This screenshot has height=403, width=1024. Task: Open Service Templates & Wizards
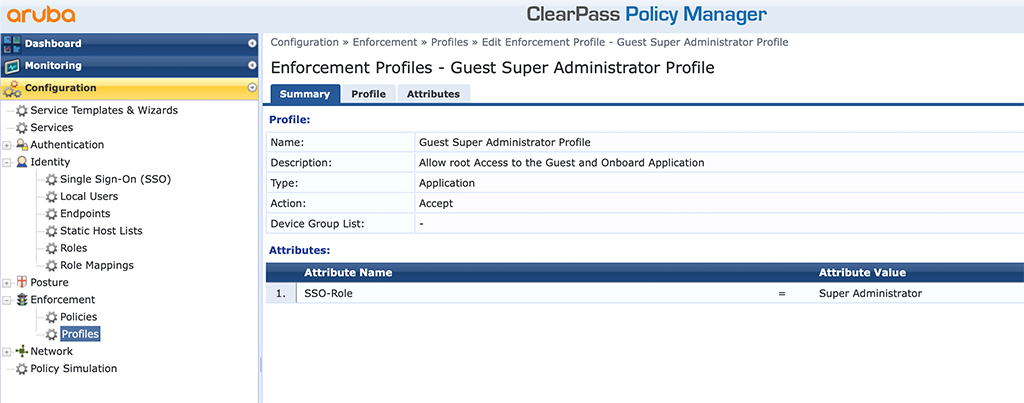coord(104,110)
